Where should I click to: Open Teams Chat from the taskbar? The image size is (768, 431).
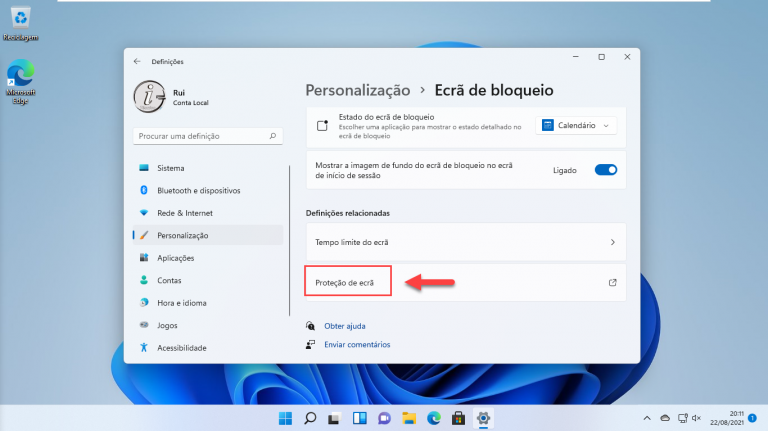[384, 418]
